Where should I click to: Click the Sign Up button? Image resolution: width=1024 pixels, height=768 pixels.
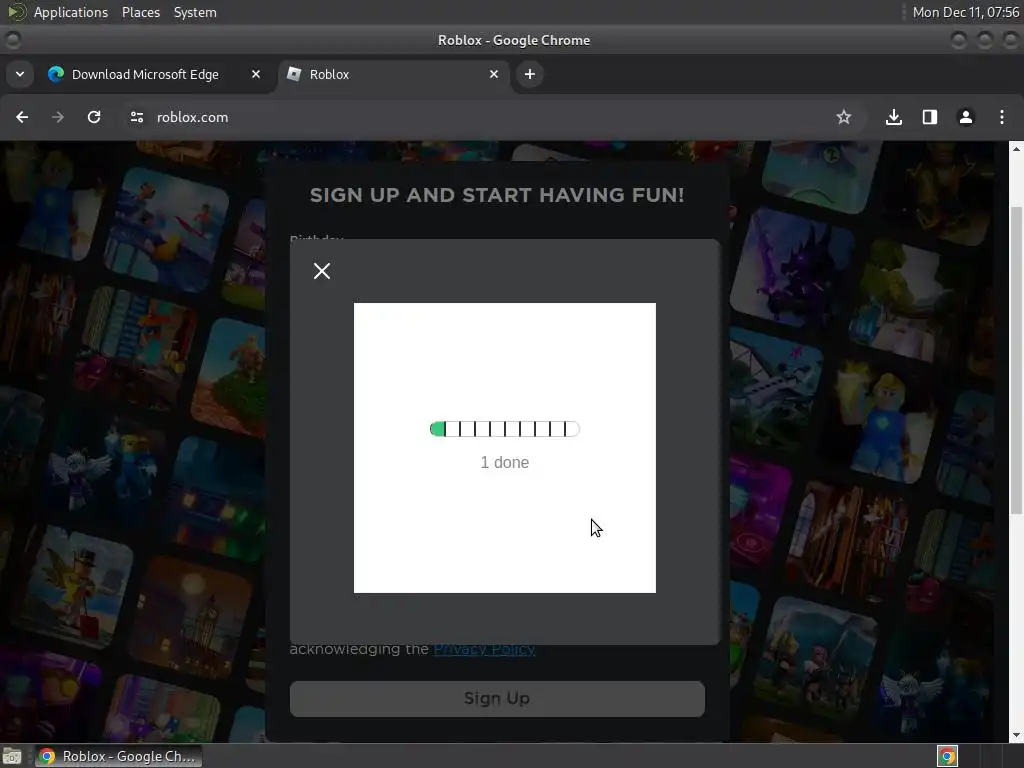(497, 698)
